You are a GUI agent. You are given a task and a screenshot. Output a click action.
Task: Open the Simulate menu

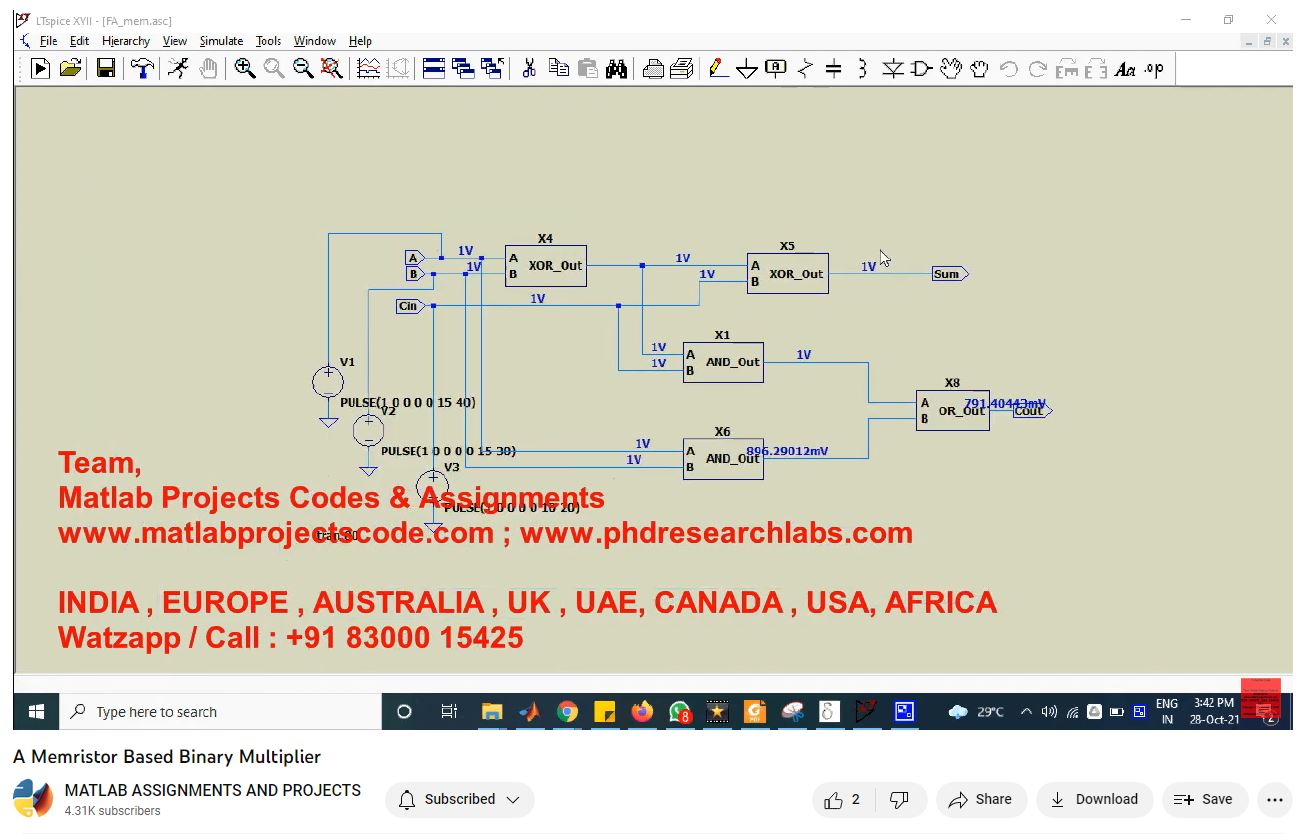(221, 41)
